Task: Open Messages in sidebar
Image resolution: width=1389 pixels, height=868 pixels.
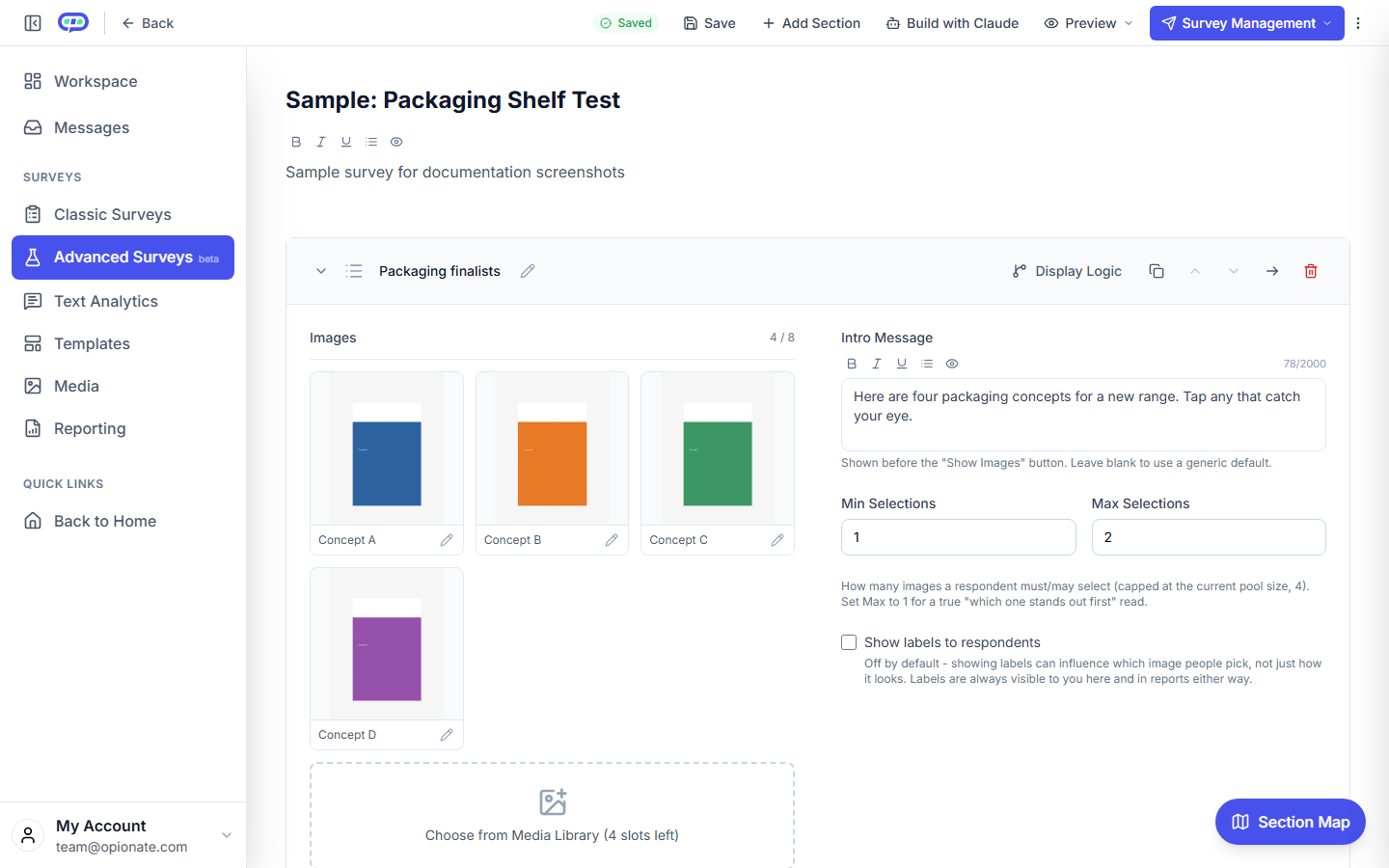Action: coord(123,127)
